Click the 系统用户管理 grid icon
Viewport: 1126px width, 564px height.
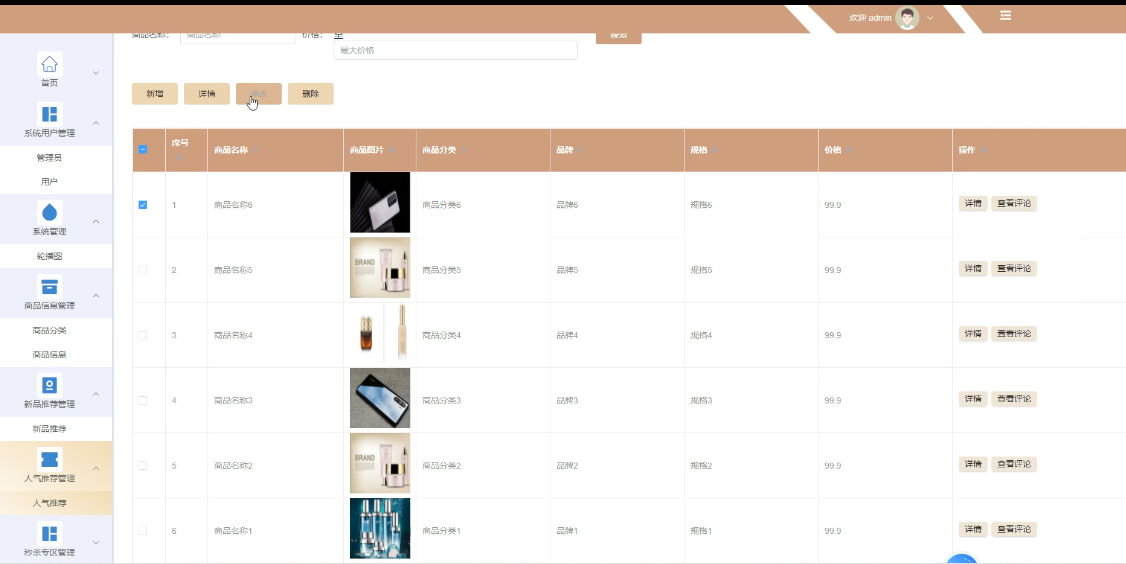(50, 114)
